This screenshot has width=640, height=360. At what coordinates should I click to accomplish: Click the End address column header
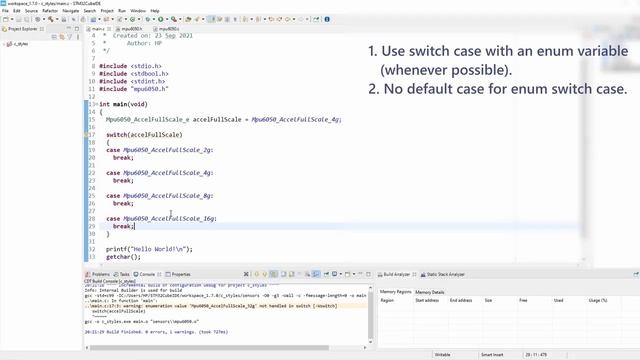point(461,300)
